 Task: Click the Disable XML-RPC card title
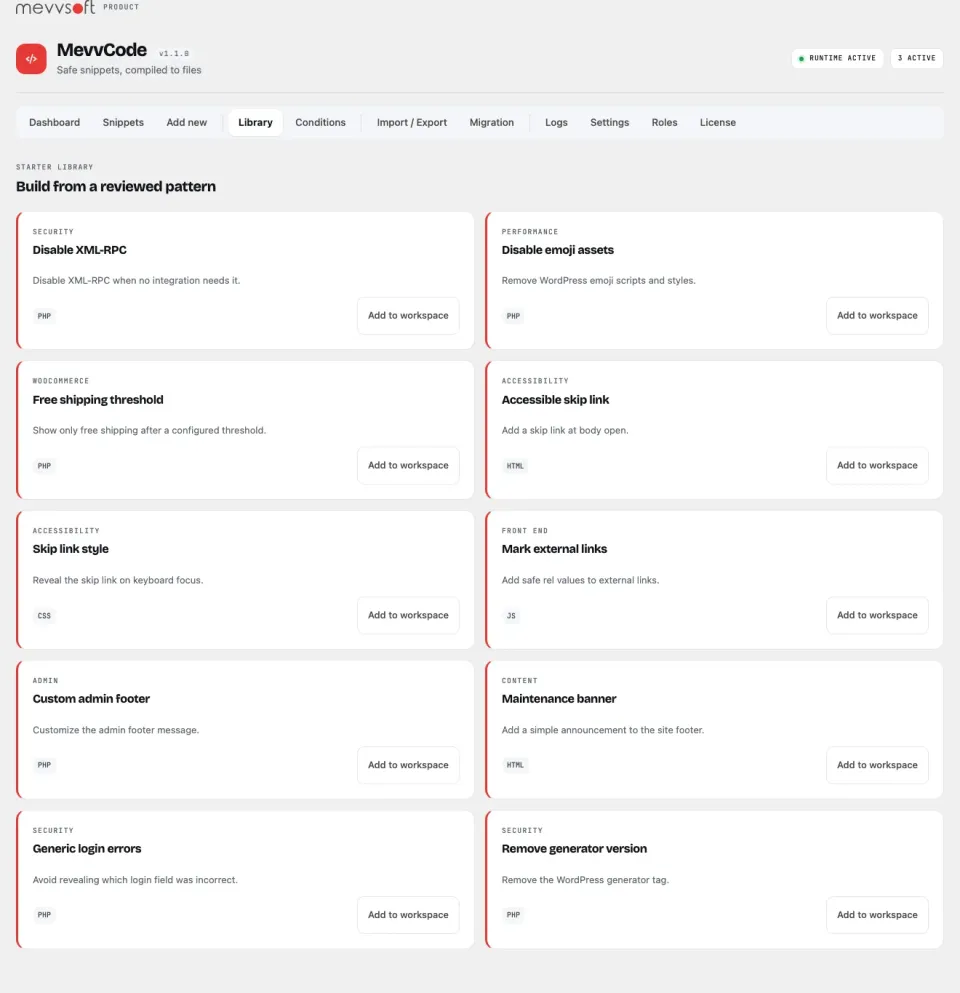pyautogui.click(x=79, y=250)
